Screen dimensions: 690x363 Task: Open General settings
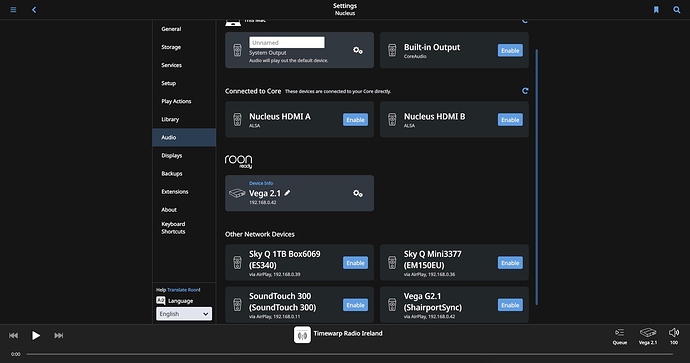(184, 29)
